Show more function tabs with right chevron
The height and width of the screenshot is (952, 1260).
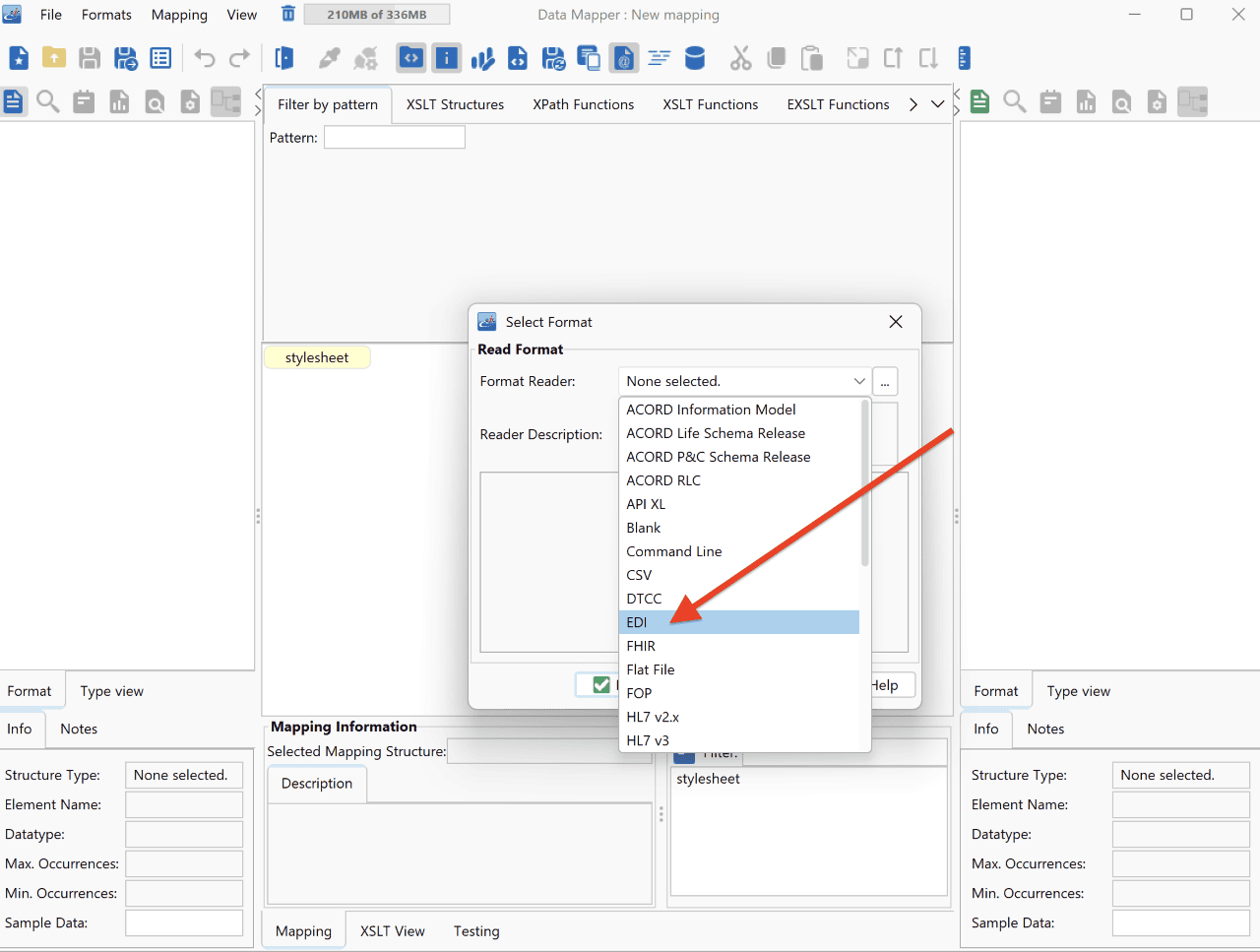pos(913,104)
